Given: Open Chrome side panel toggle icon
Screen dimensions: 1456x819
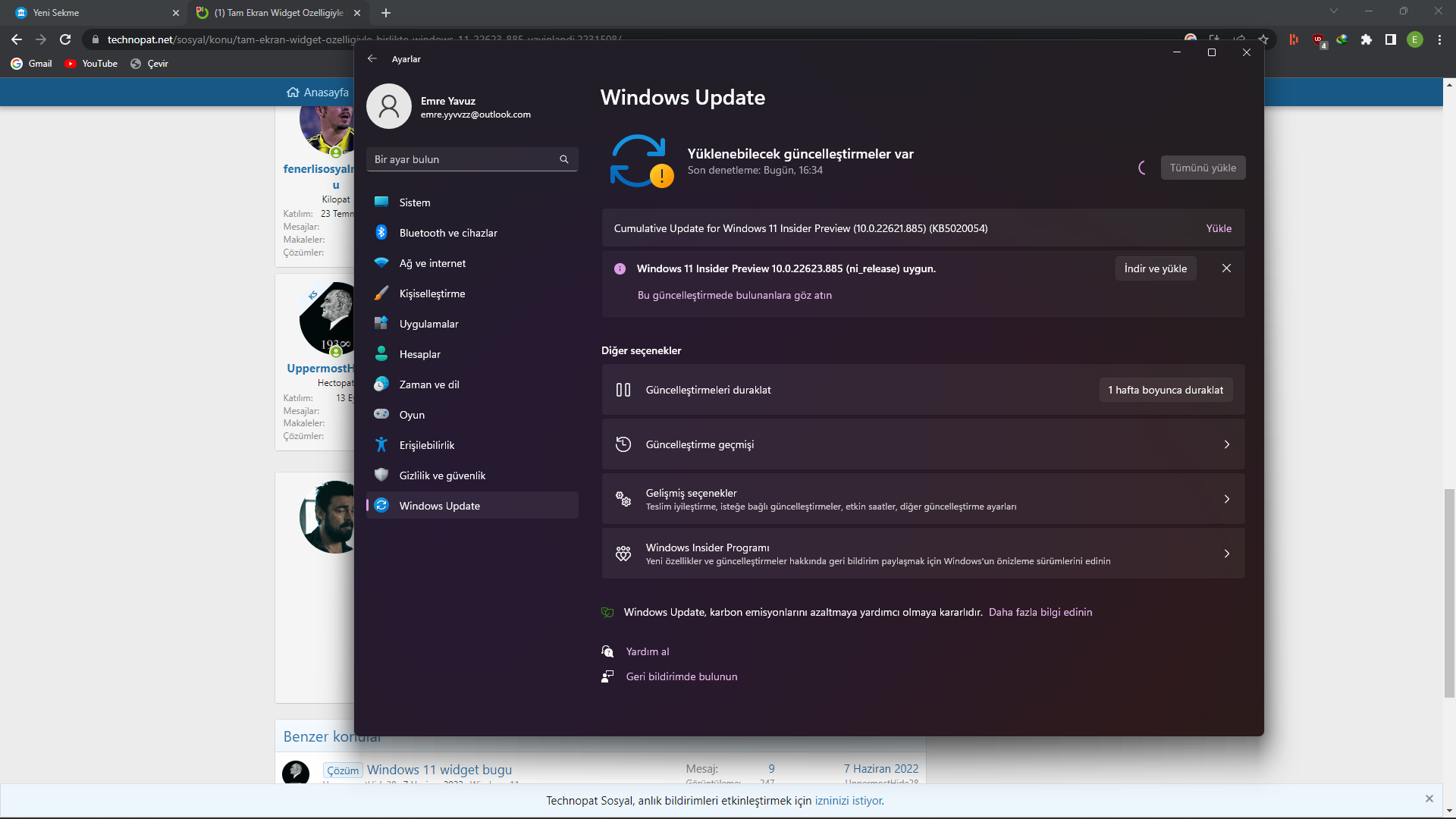Looking at the screenshot, I should pos(1390,39).
